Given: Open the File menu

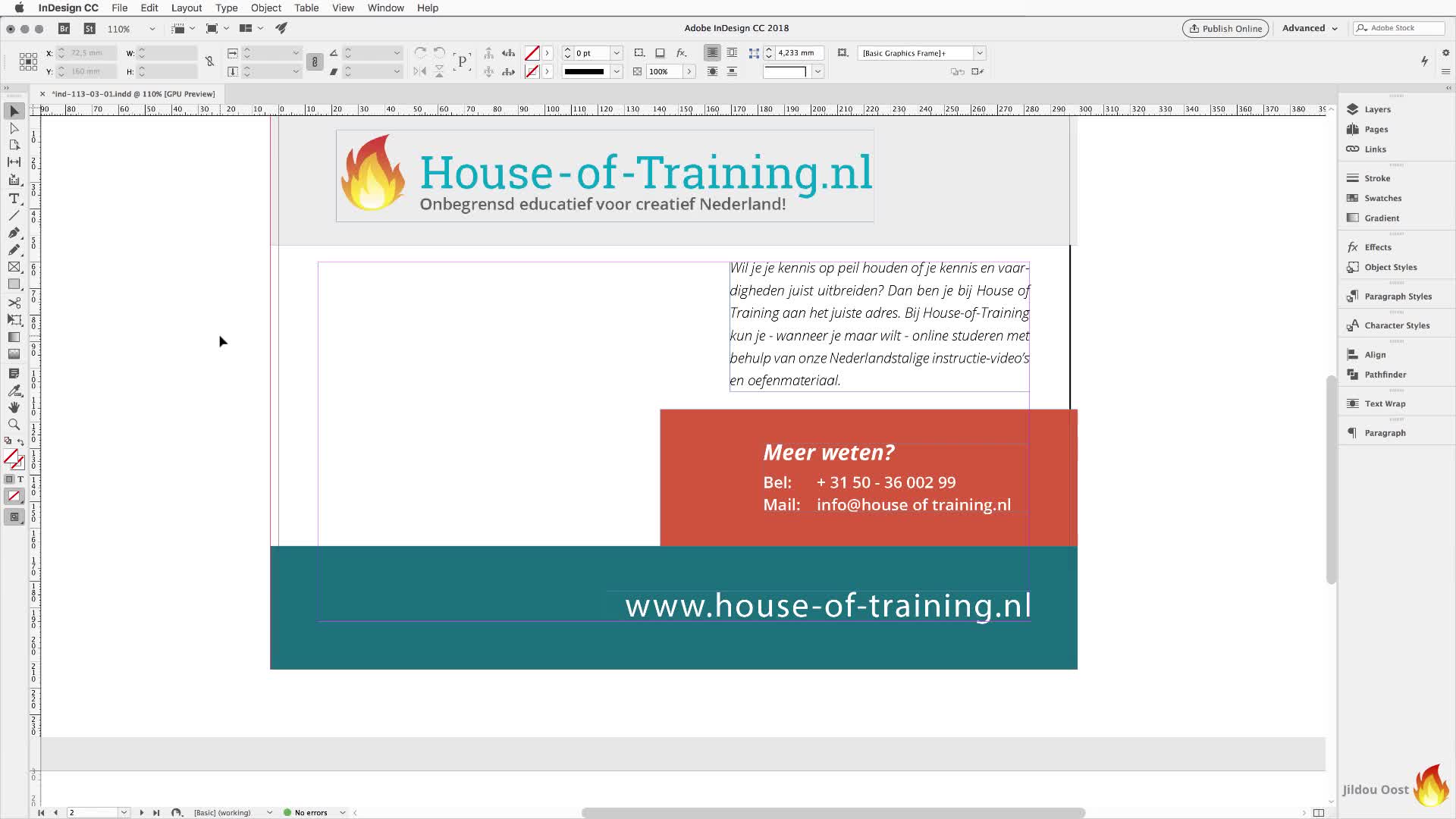Looking at the screenshot, I should coord(119,8).
